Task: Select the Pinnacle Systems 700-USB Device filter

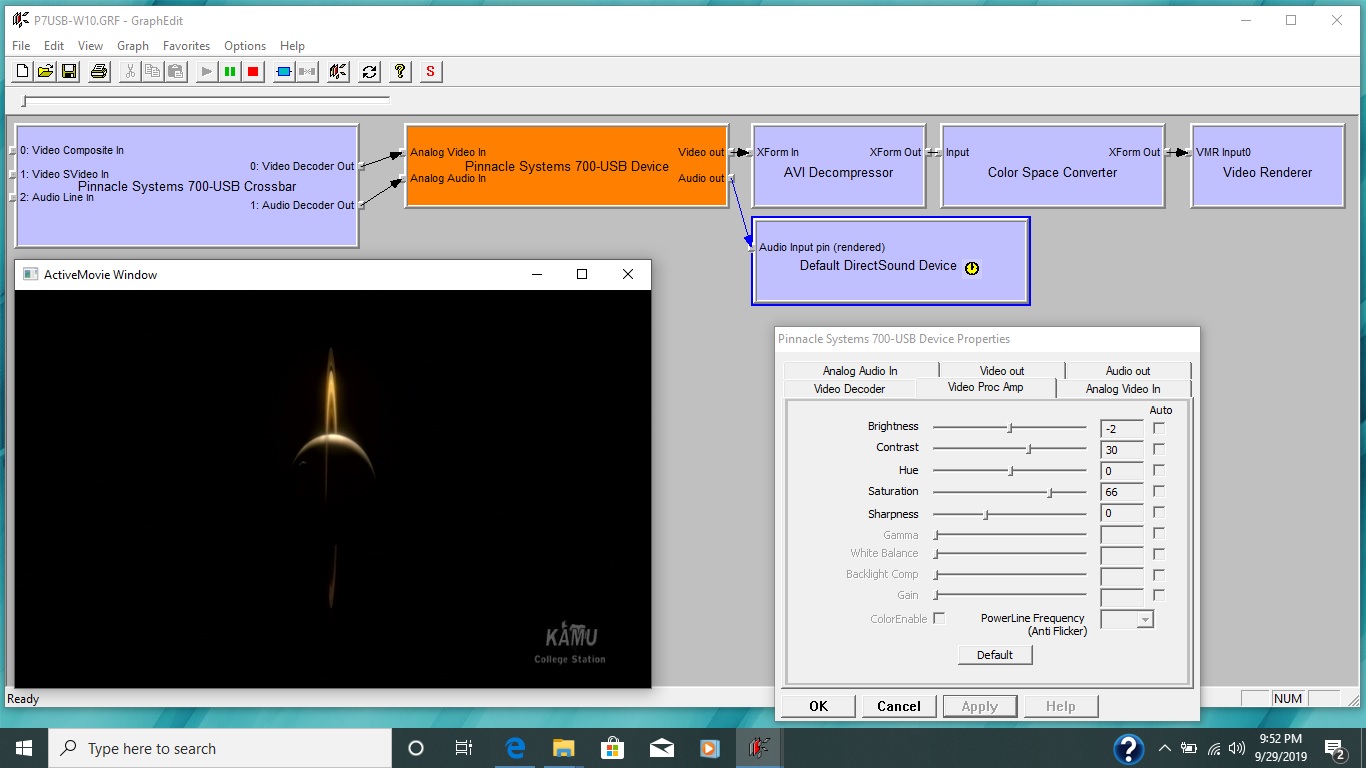Action: coord(567,167)
